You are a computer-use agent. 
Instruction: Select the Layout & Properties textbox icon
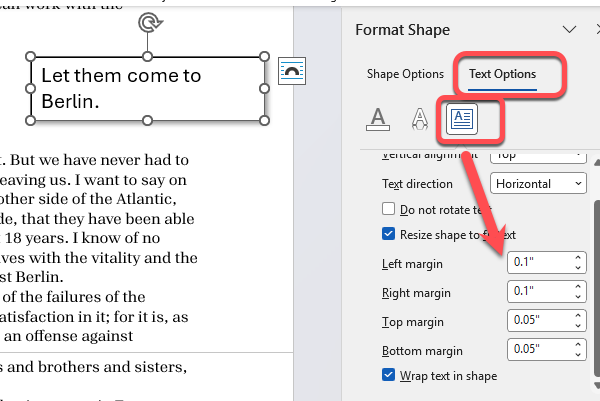463,118
